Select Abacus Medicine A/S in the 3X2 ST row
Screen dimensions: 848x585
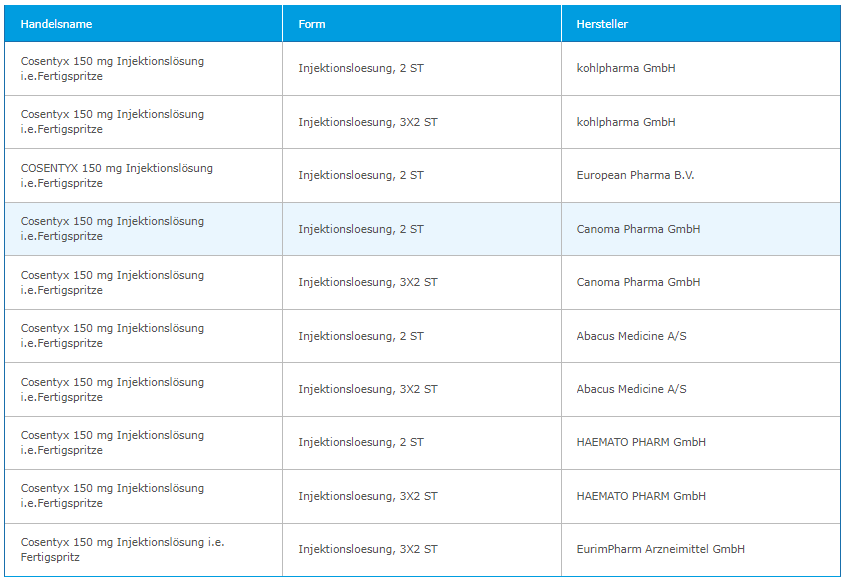pos(631,389)
